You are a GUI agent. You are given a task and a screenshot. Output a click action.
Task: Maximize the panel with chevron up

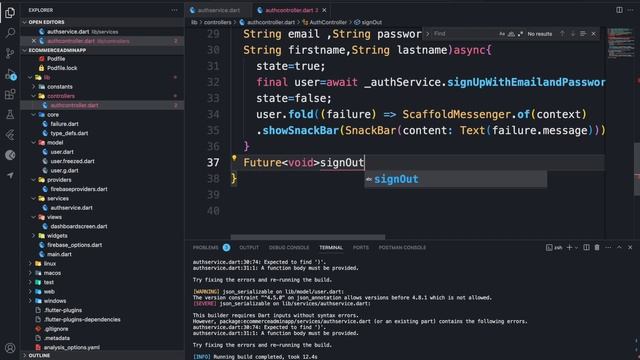(619, 247)
